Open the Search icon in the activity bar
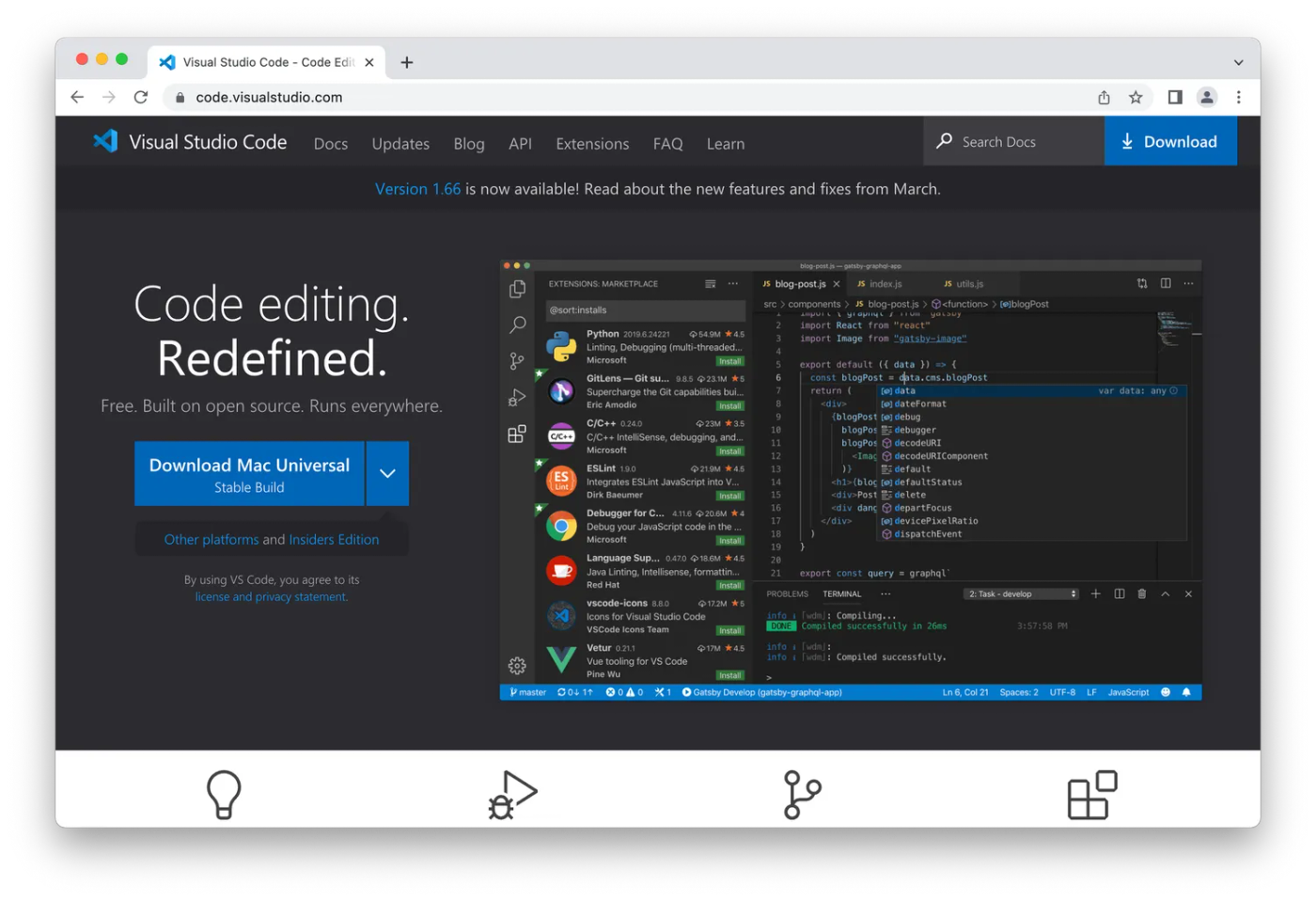Viewport: 1316px width, 901px height. 517,324
